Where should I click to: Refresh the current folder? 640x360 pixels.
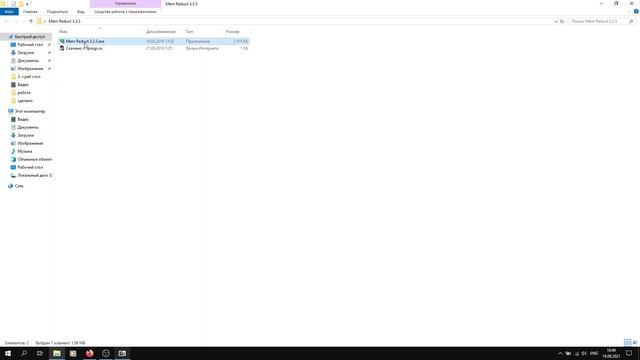pos(562,21)
